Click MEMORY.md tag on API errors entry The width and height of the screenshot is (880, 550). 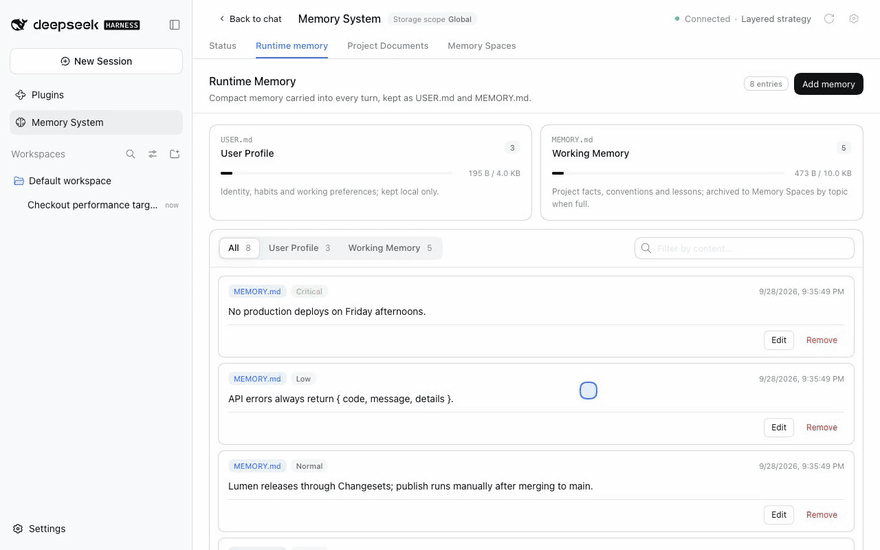click(257, 379)
